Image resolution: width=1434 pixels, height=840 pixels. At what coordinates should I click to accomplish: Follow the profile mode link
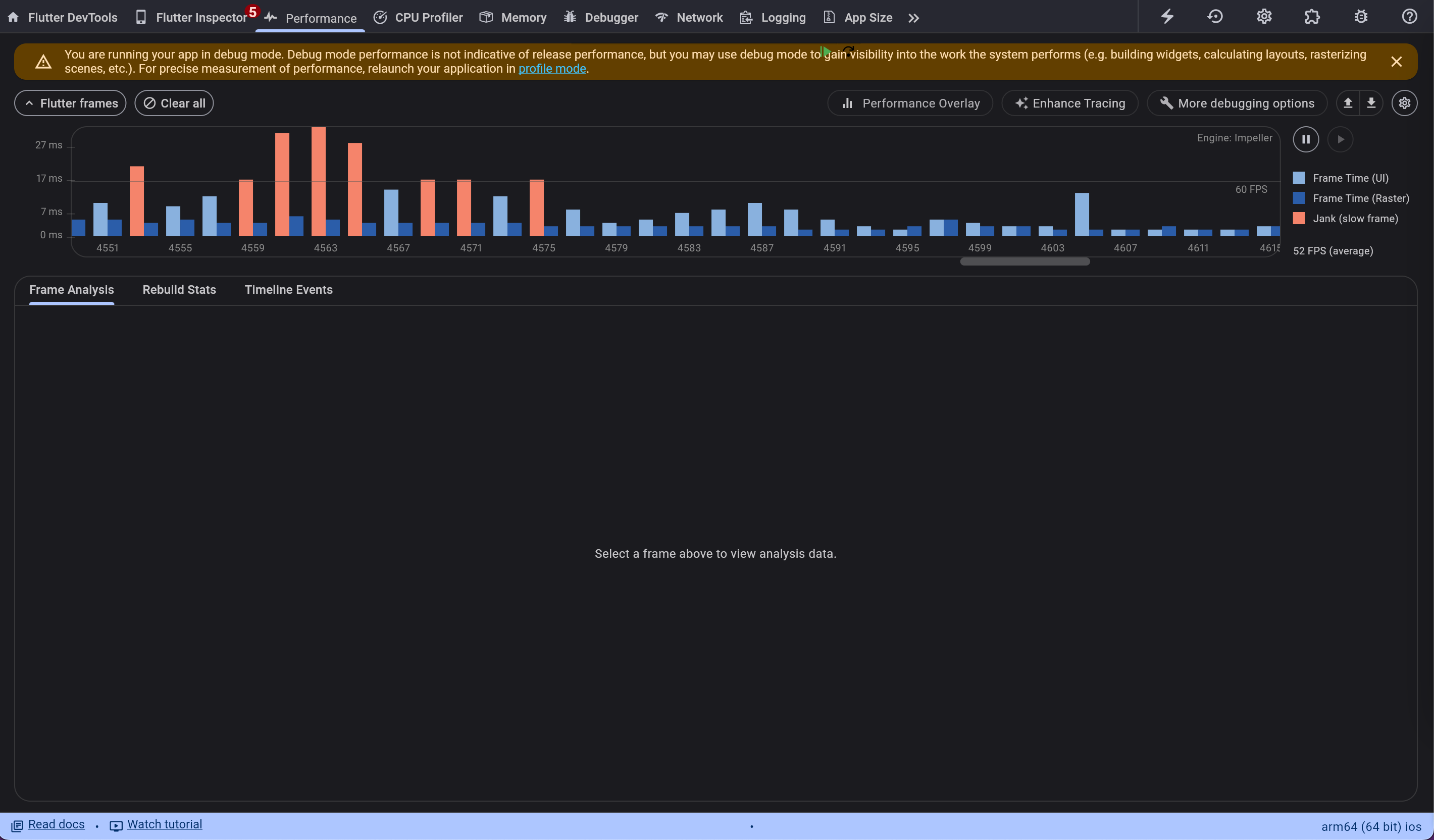pyautogui.click(x=551, y=69)
